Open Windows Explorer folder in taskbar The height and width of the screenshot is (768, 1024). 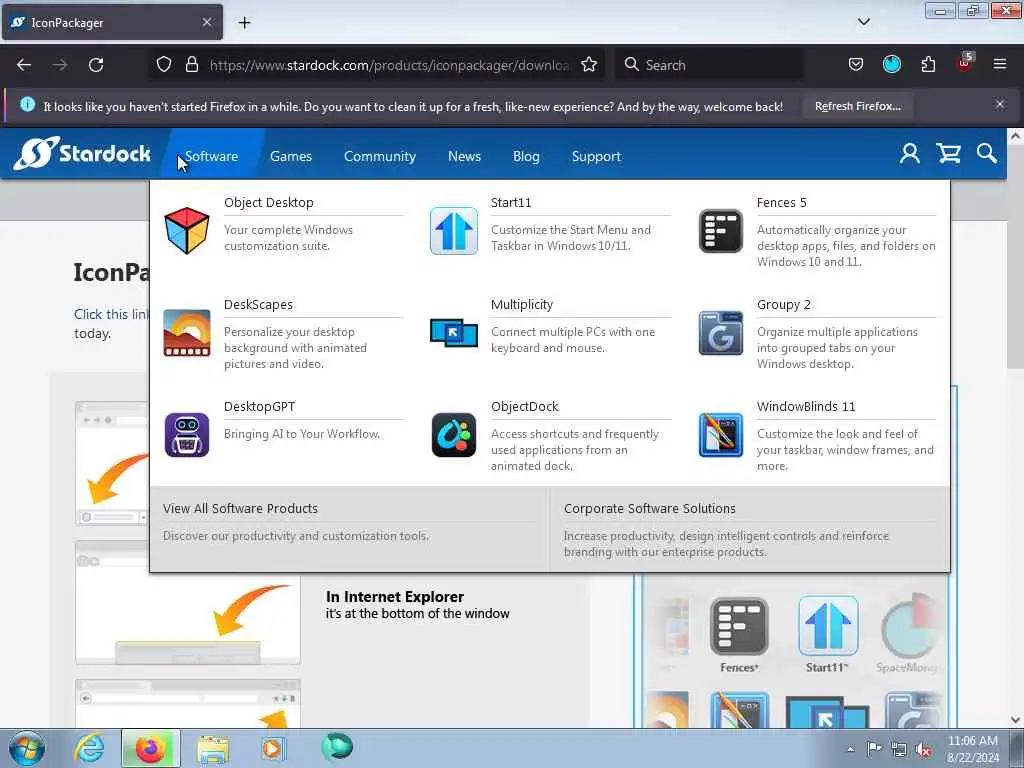pos(213,749)
